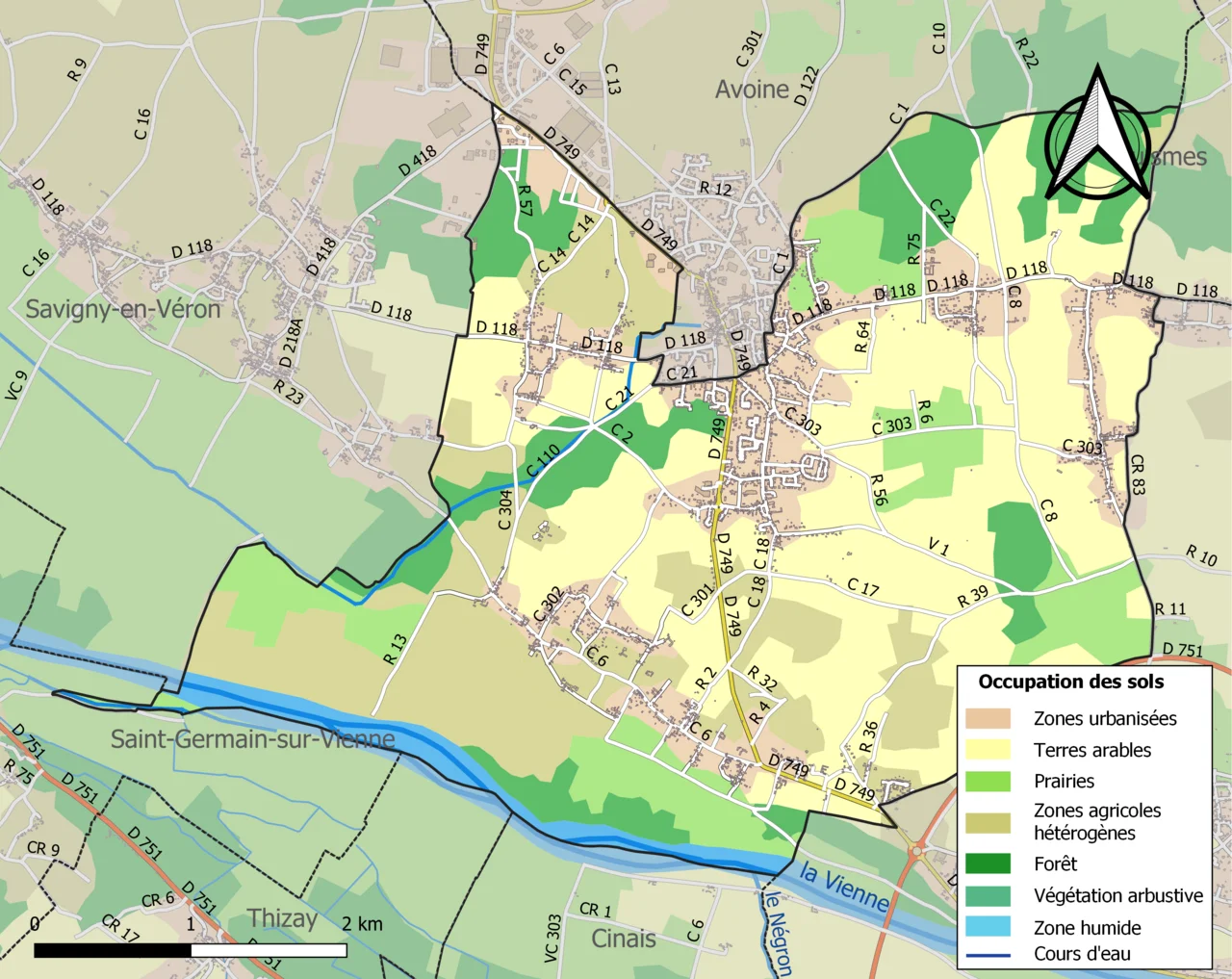
Task: Click the la Vienne river label
Action: (x=844, y=888)
